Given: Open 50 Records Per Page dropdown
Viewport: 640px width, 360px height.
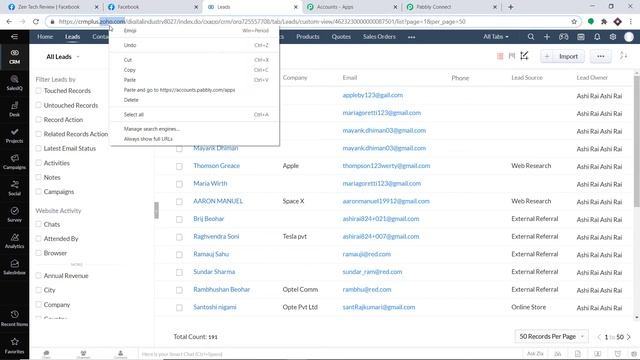Looking at the screenshot, I should tap(551, 336).
